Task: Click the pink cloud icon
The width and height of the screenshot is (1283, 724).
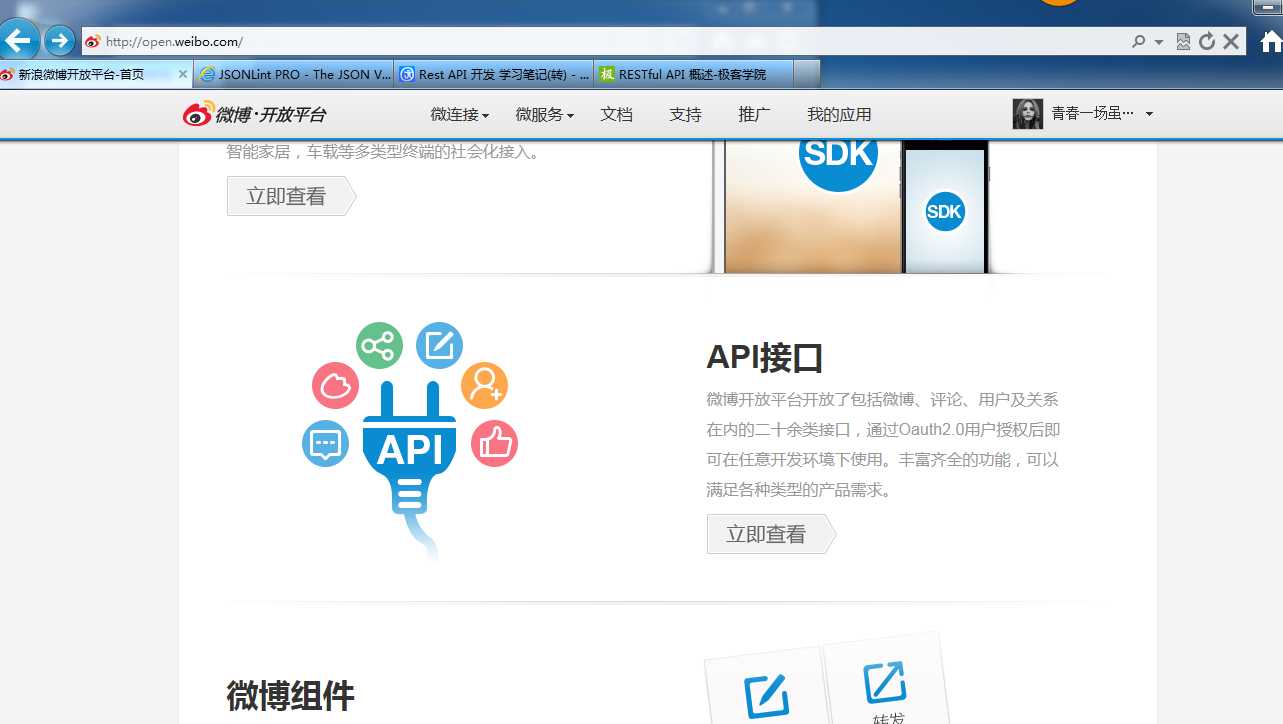Action: [336, 385]
